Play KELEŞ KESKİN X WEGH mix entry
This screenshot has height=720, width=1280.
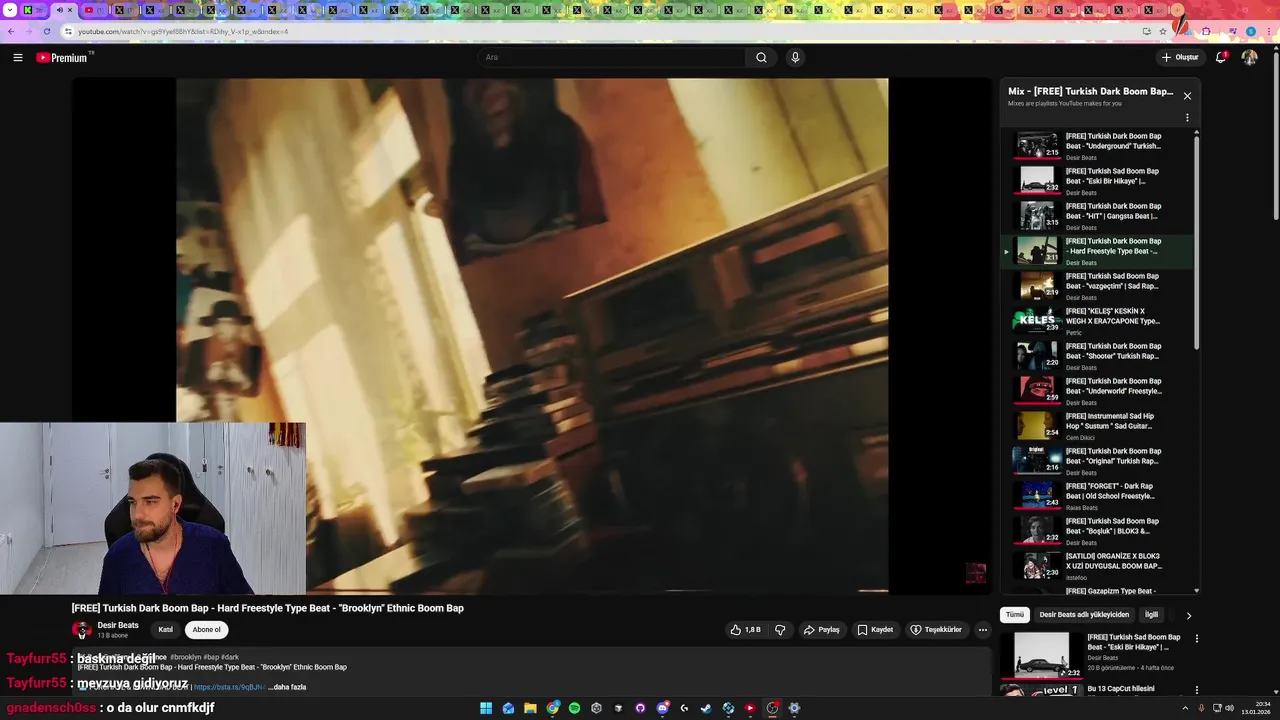click(x=1097, y=320)
